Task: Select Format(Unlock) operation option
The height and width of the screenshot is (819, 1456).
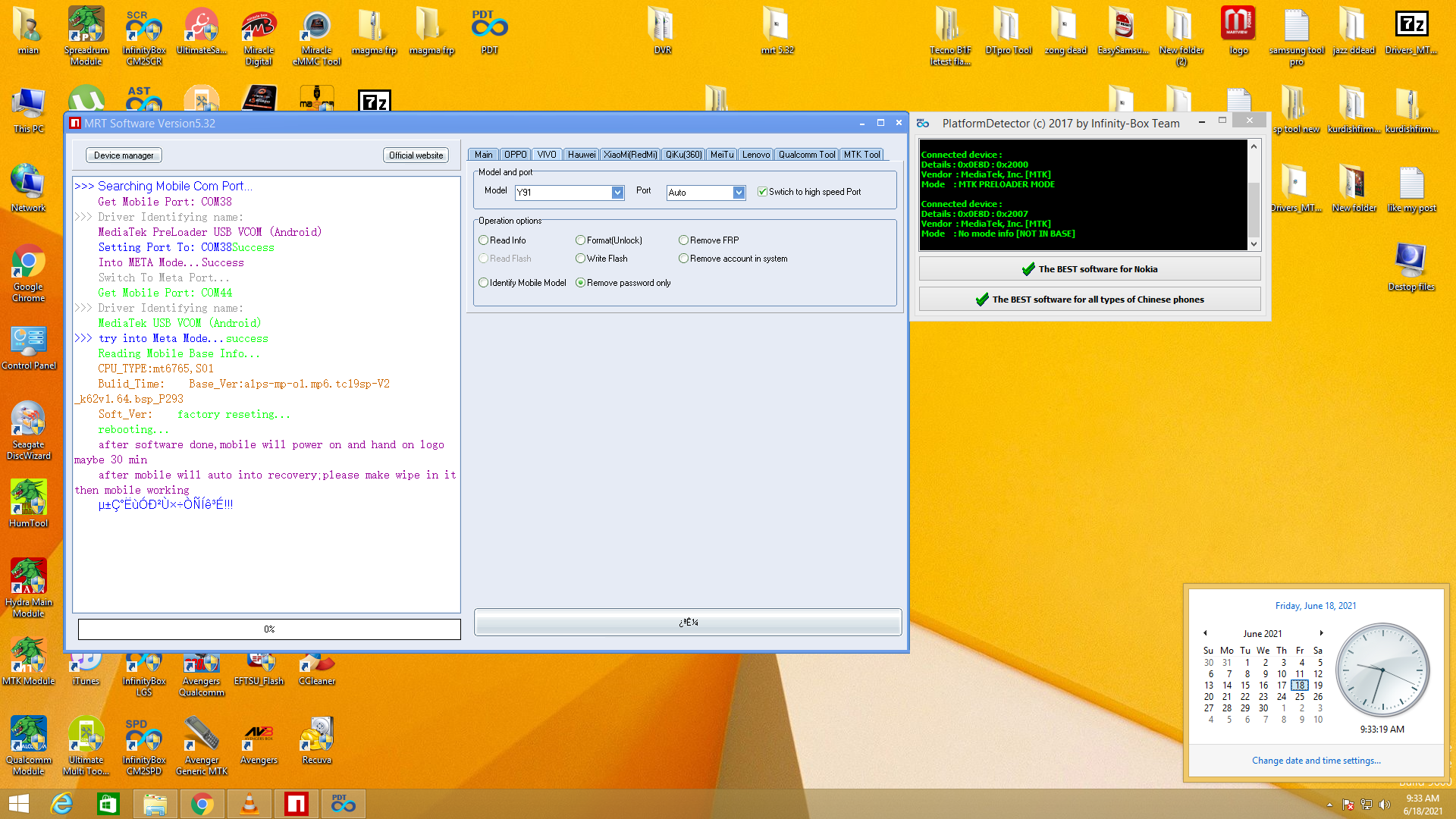Action: (x=609, y=240)
